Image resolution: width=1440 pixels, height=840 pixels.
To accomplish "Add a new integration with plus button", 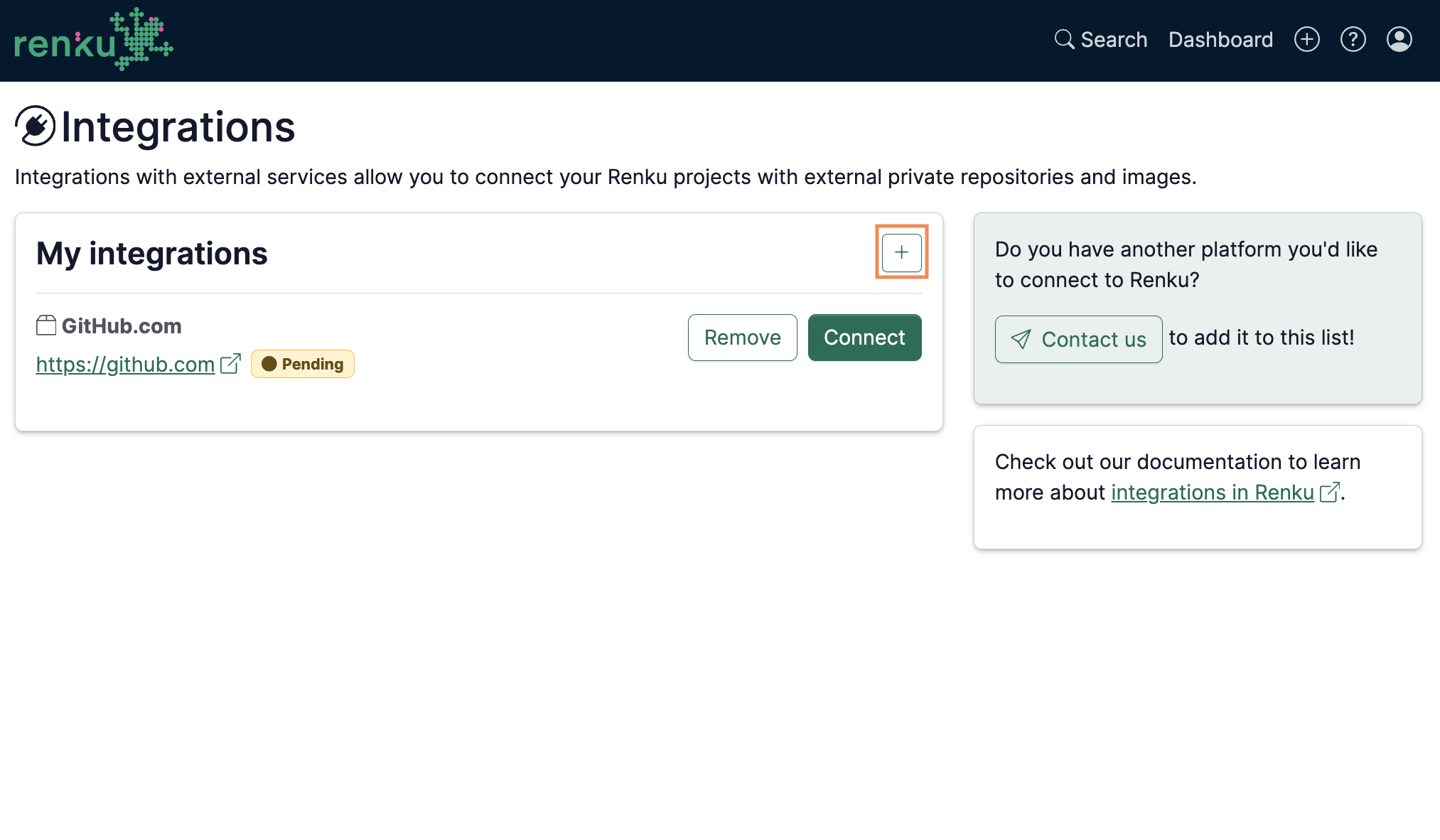I will (x=901, y=252).
